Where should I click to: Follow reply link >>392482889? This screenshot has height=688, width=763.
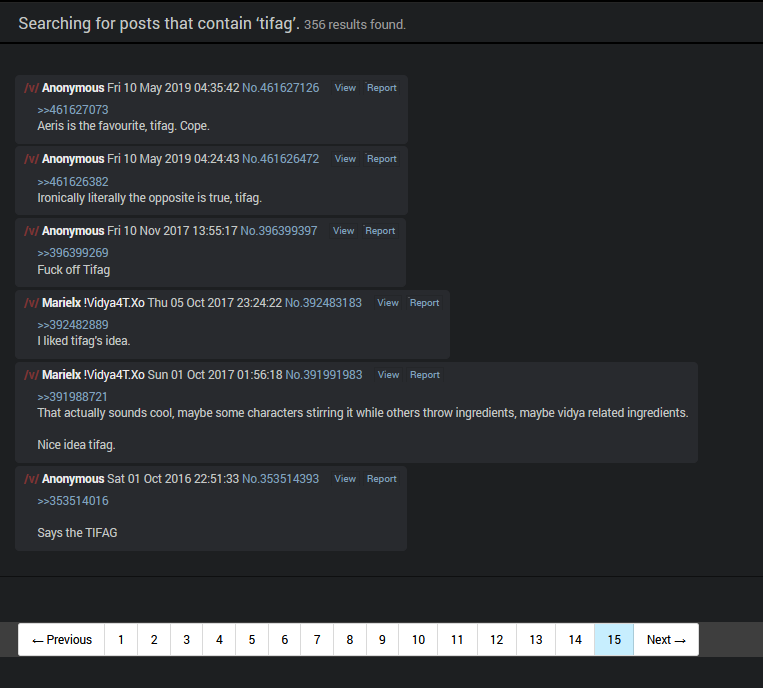[73, 325]
